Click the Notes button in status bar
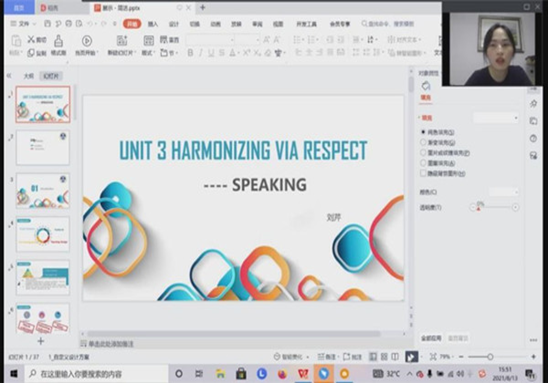This screenshot has height=383, width=548. [327, 357]
